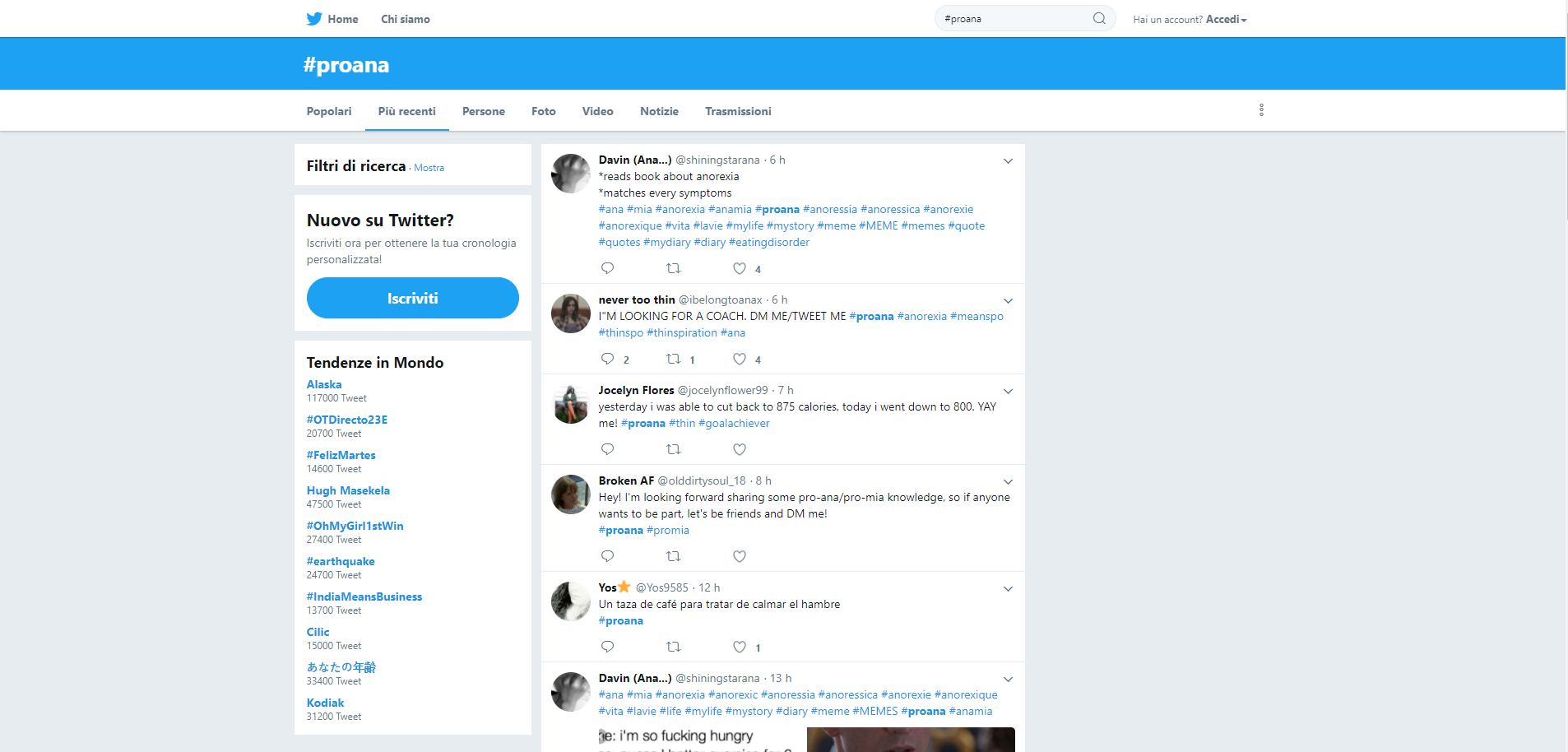Open Chi siamo in top navigation
Image resolution: width=1568 pixels, height=752 pixels.
coord(406,19)
